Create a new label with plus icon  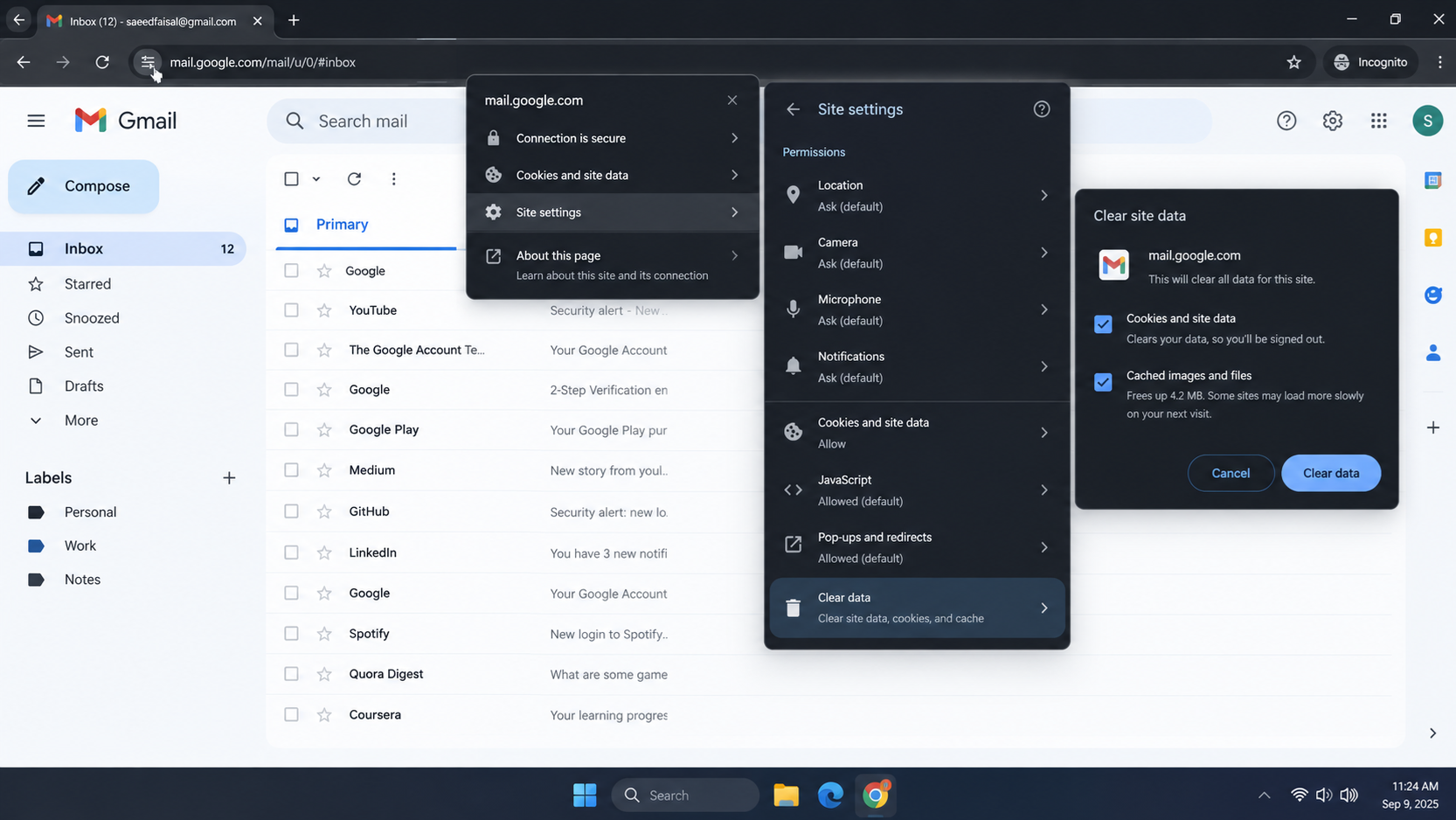point(229,478)
